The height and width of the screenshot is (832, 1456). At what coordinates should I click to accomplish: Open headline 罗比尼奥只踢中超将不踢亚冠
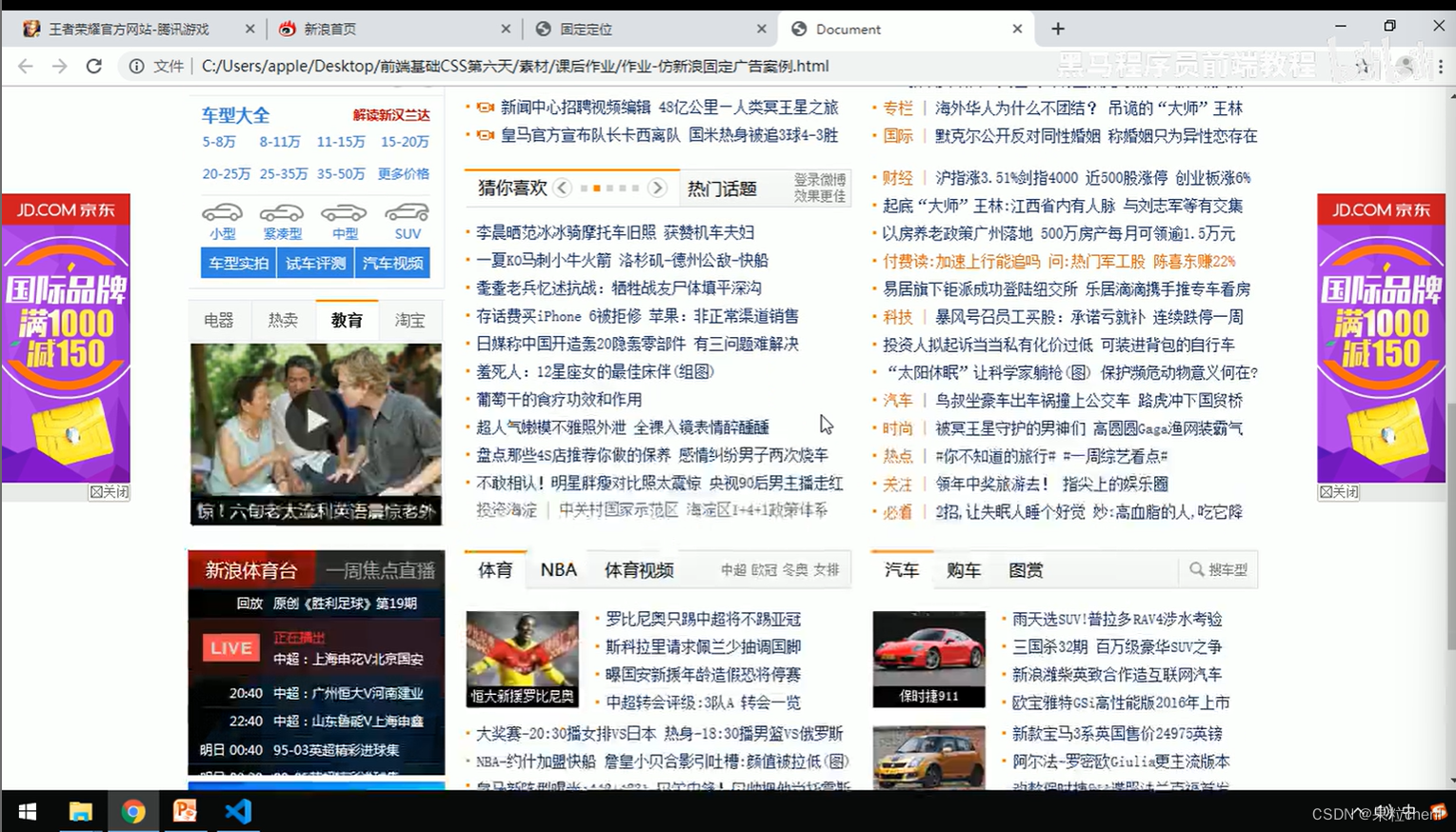pos(704,619)
